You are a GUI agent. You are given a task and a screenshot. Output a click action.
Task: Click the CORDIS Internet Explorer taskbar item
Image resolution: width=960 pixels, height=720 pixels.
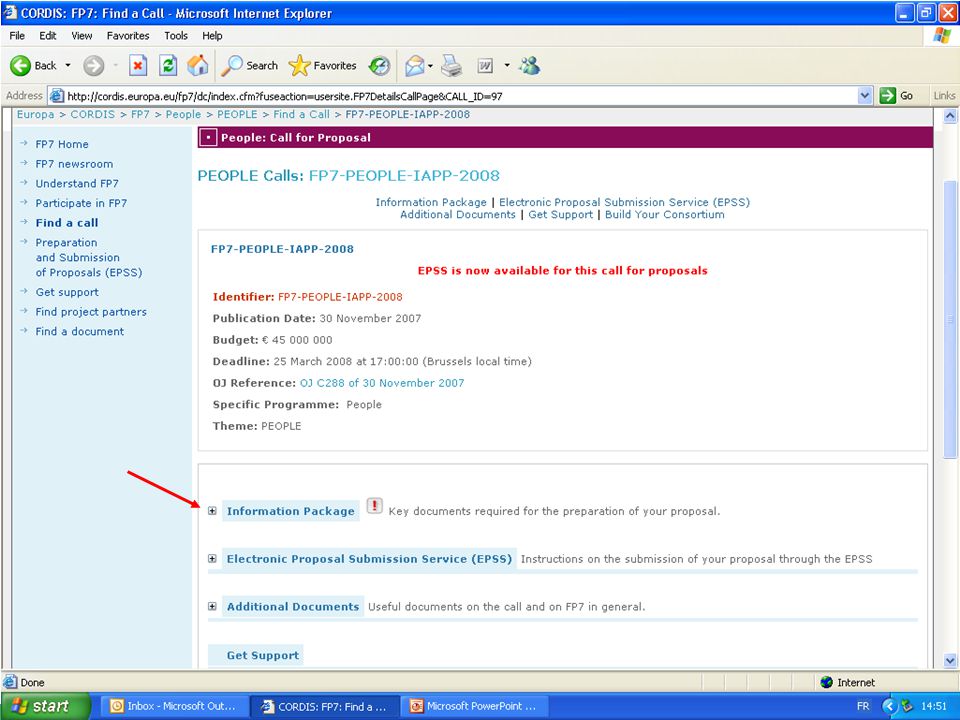point(325,706)
